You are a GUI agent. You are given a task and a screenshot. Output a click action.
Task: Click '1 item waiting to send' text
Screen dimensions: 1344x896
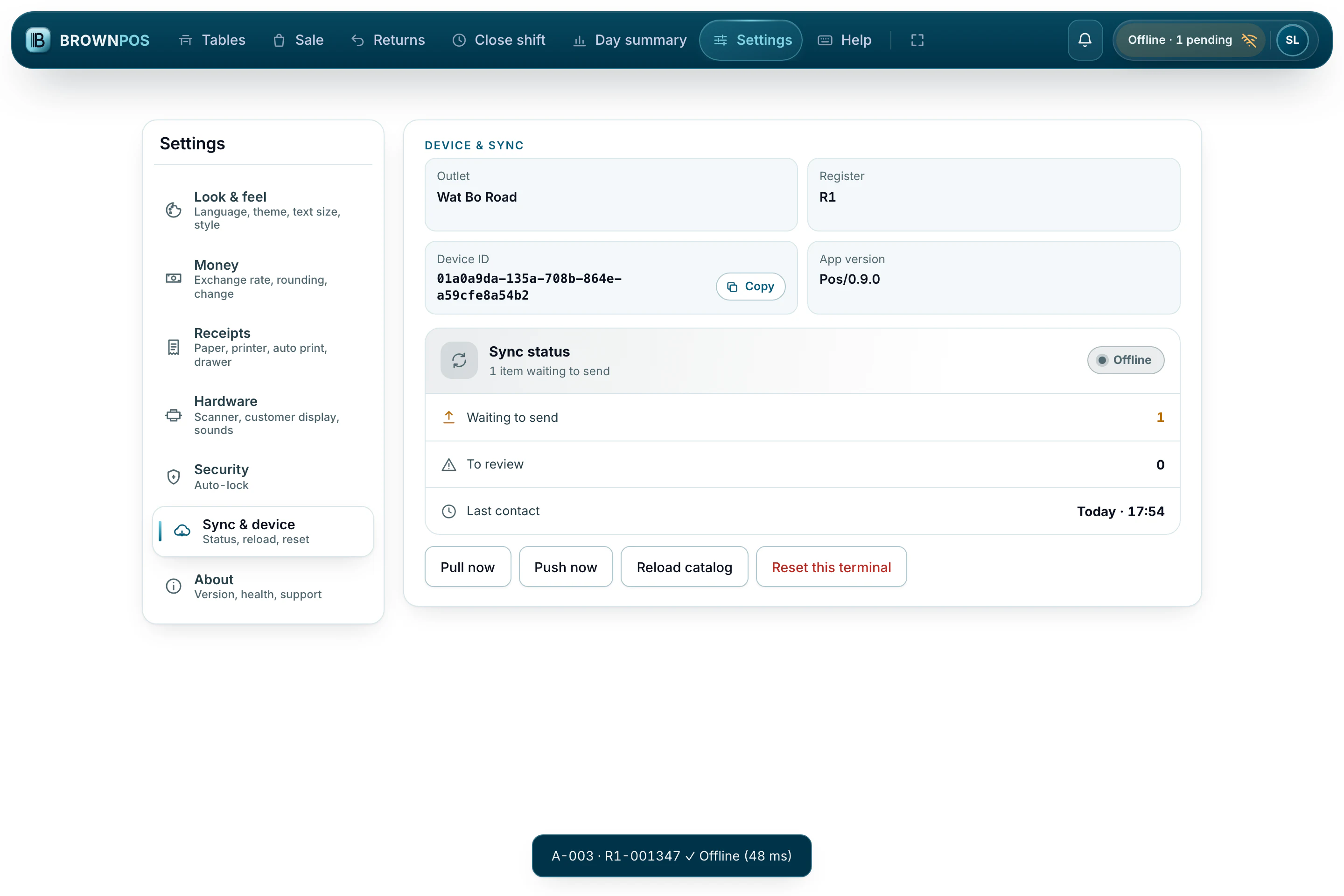(x=549, y=371)
